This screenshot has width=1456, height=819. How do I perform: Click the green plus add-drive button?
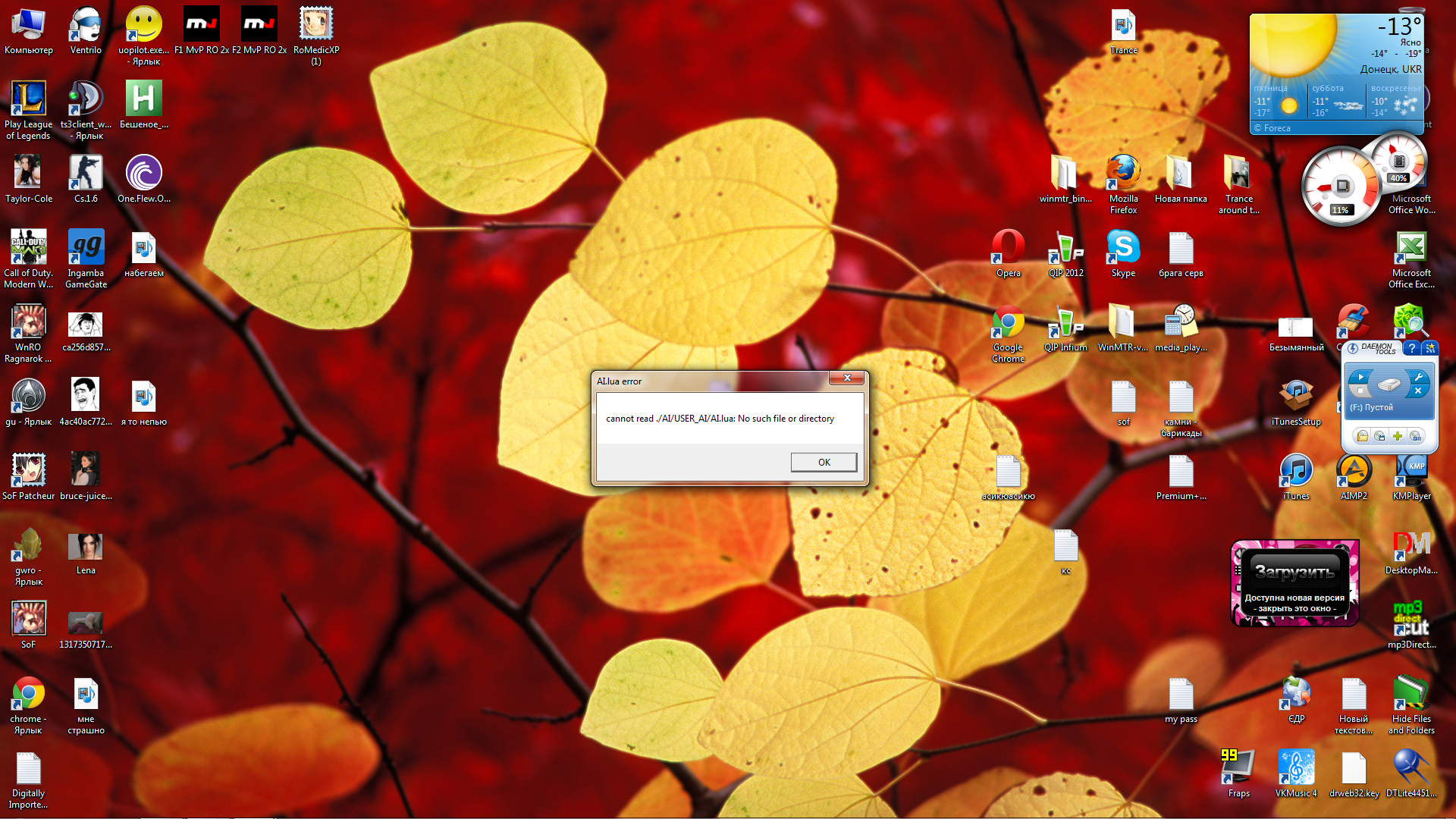(1397, 436)
